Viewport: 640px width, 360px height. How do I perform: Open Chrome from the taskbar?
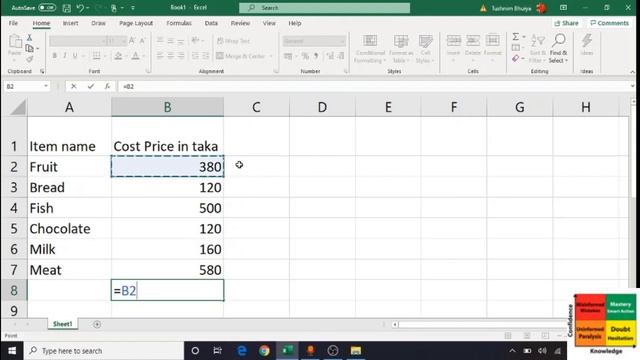[x=264, y=351]
